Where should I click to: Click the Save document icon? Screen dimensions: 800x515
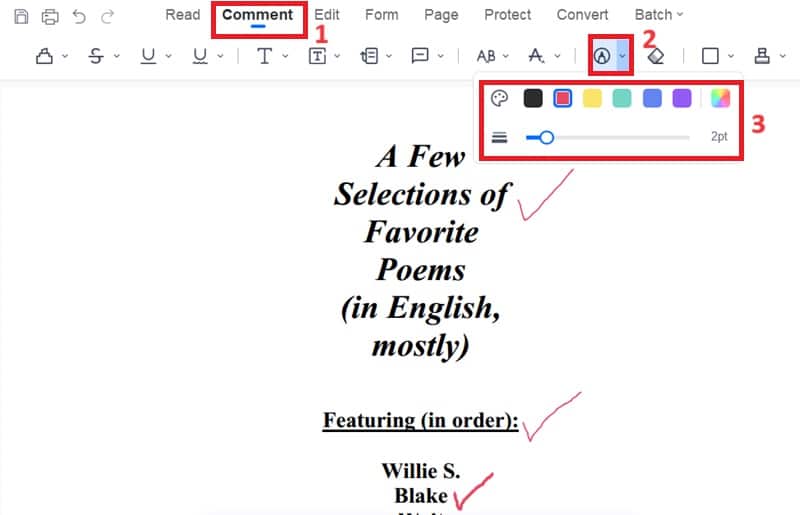21,16
